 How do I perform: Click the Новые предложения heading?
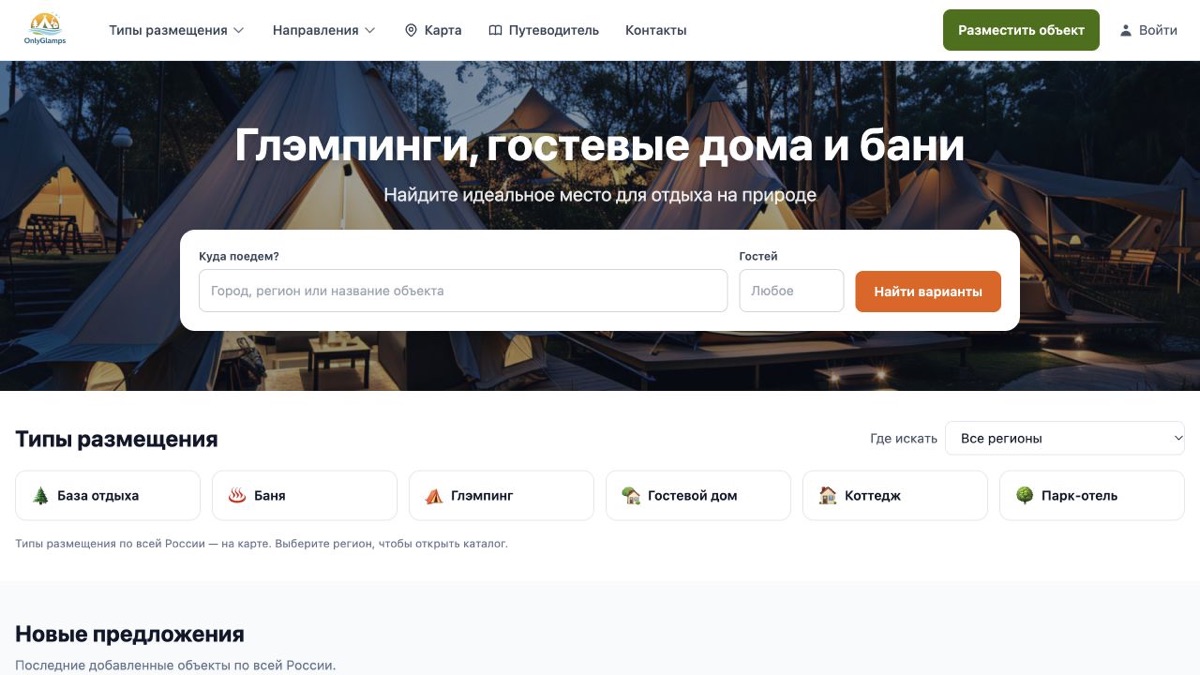pyautogui.click(x=130, y=634)
